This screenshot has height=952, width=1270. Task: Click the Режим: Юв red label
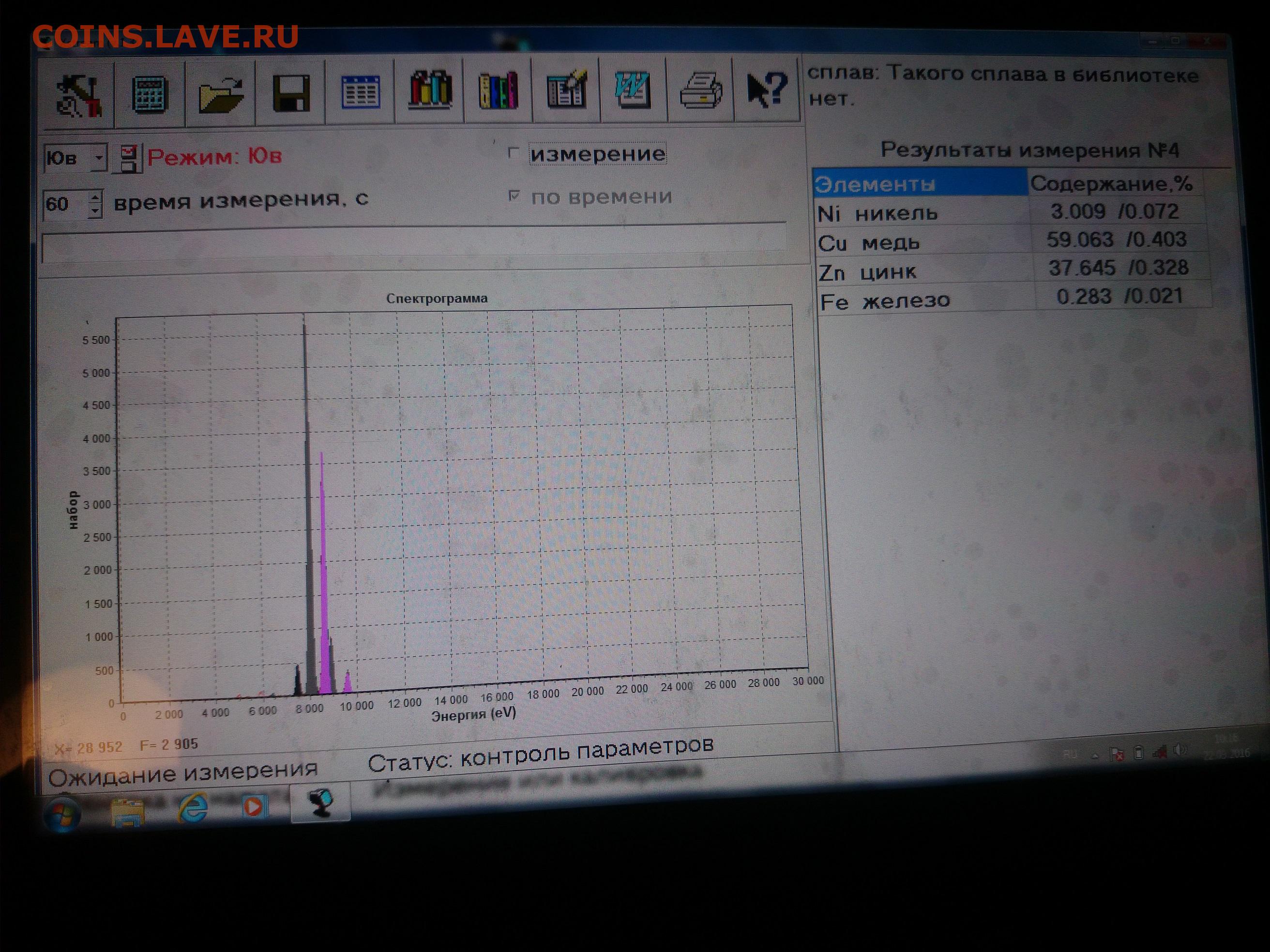pos(214,157)
